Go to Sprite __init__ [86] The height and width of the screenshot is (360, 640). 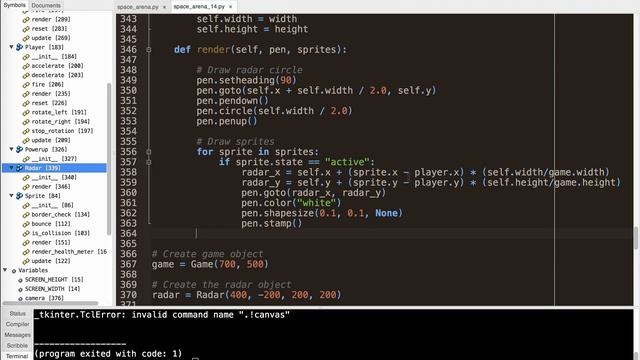[52, 205]
